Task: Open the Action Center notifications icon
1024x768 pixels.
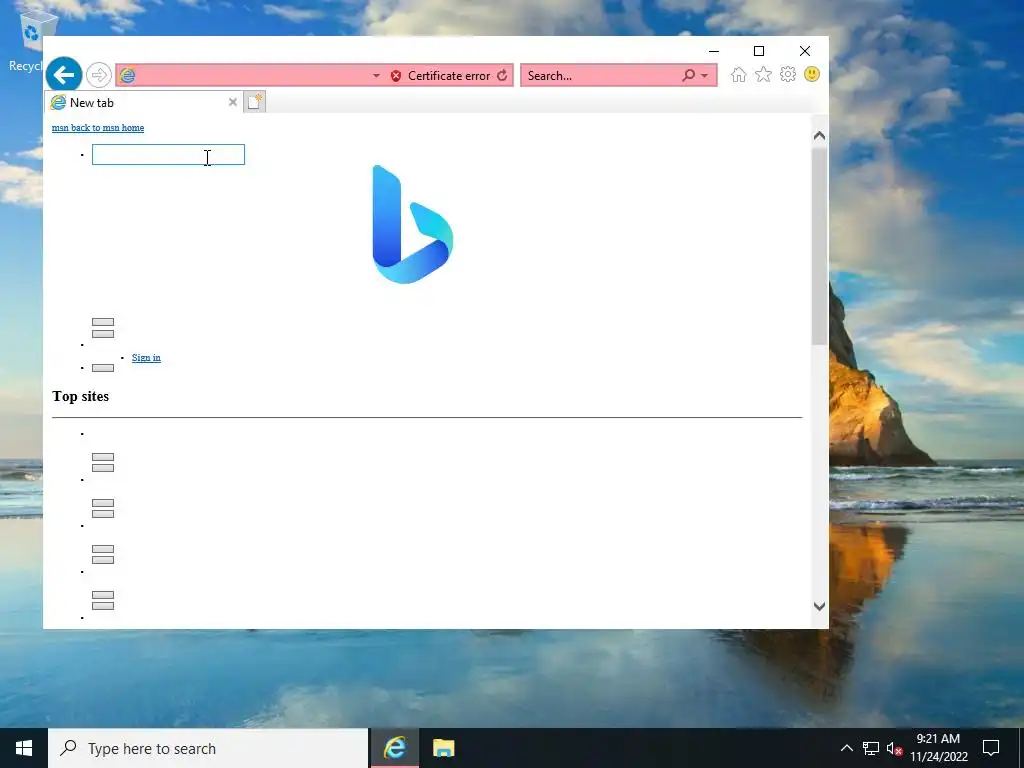Action: click(991, 748)
